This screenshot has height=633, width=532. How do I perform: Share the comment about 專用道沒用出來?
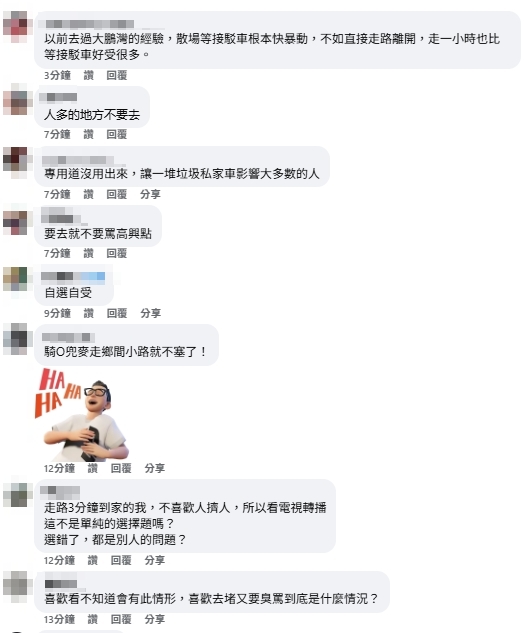pos(150,195)
